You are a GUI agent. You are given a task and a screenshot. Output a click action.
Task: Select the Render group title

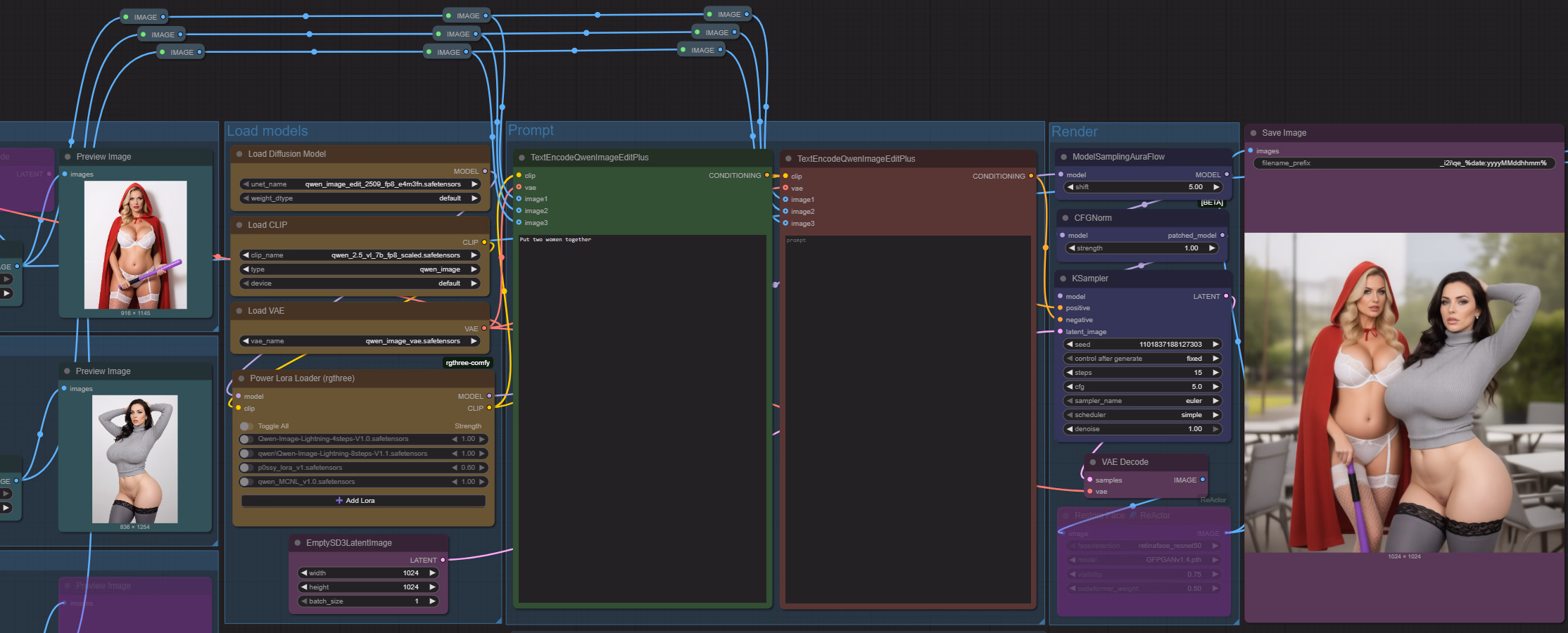(x=1074, y=132)
